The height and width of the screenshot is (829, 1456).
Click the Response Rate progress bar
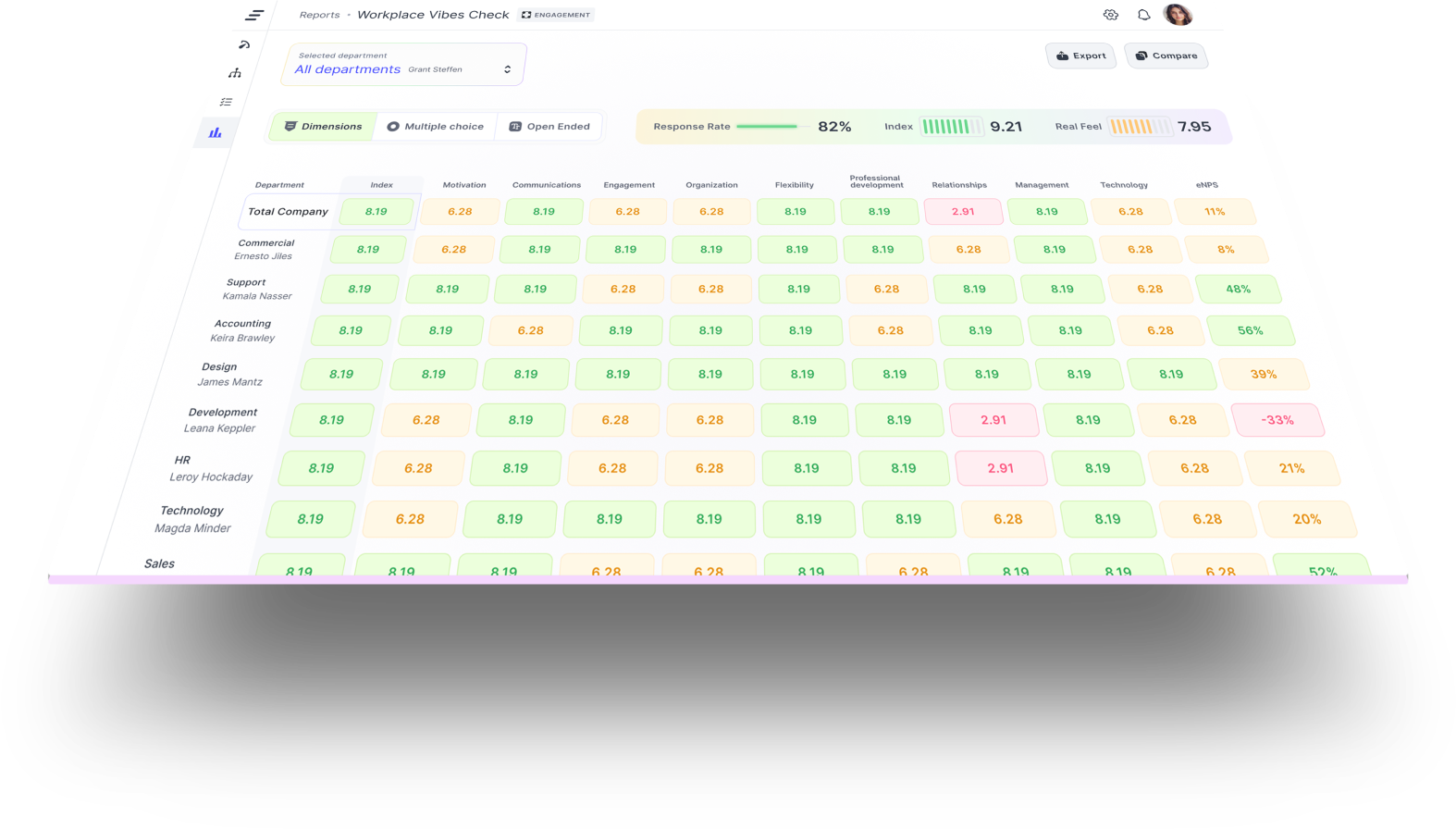(768, 127)
